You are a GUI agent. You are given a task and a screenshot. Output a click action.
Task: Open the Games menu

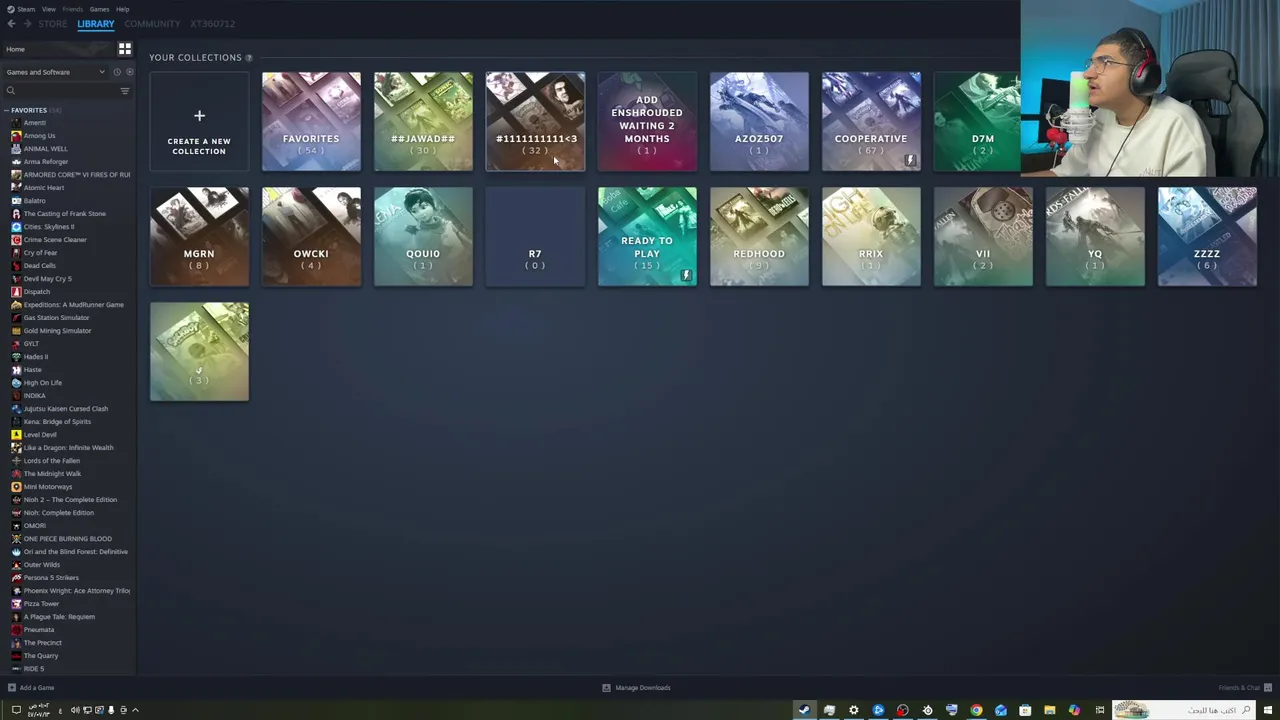99,9
